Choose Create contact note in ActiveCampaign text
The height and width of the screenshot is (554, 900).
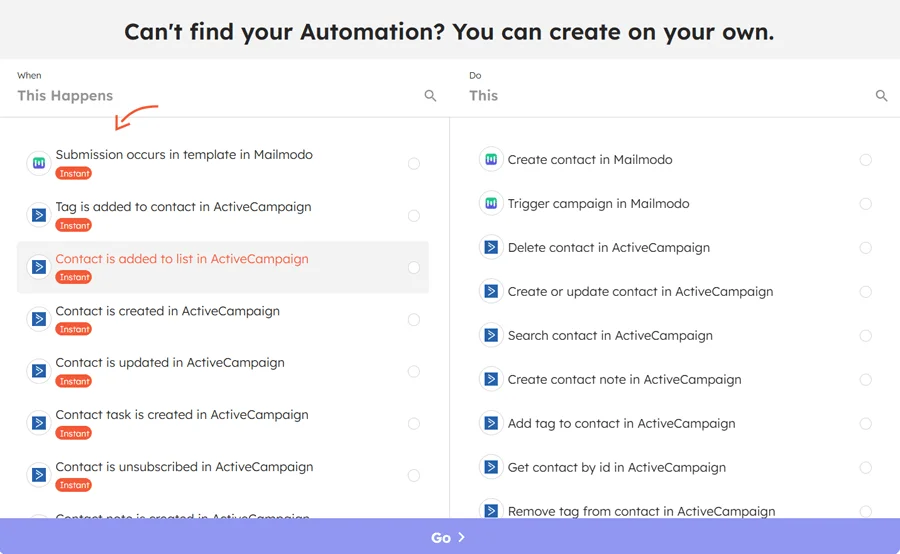(624, 379)
